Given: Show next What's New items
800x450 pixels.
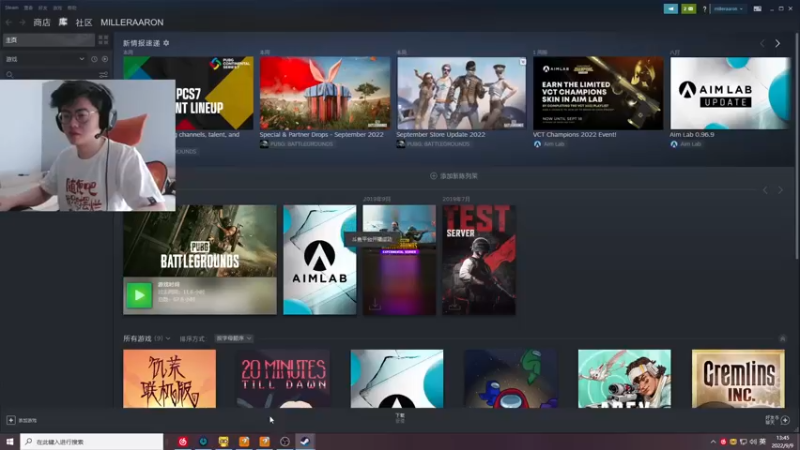Looking at the screenshot, I should (778, 44).
